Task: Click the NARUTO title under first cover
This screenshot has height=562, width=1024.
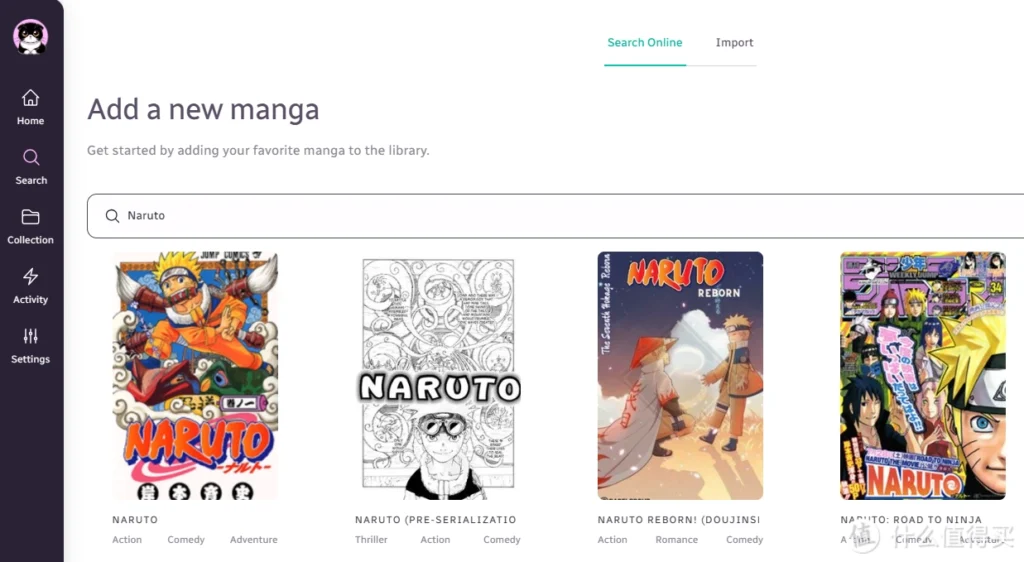Action: click(135, 520)
